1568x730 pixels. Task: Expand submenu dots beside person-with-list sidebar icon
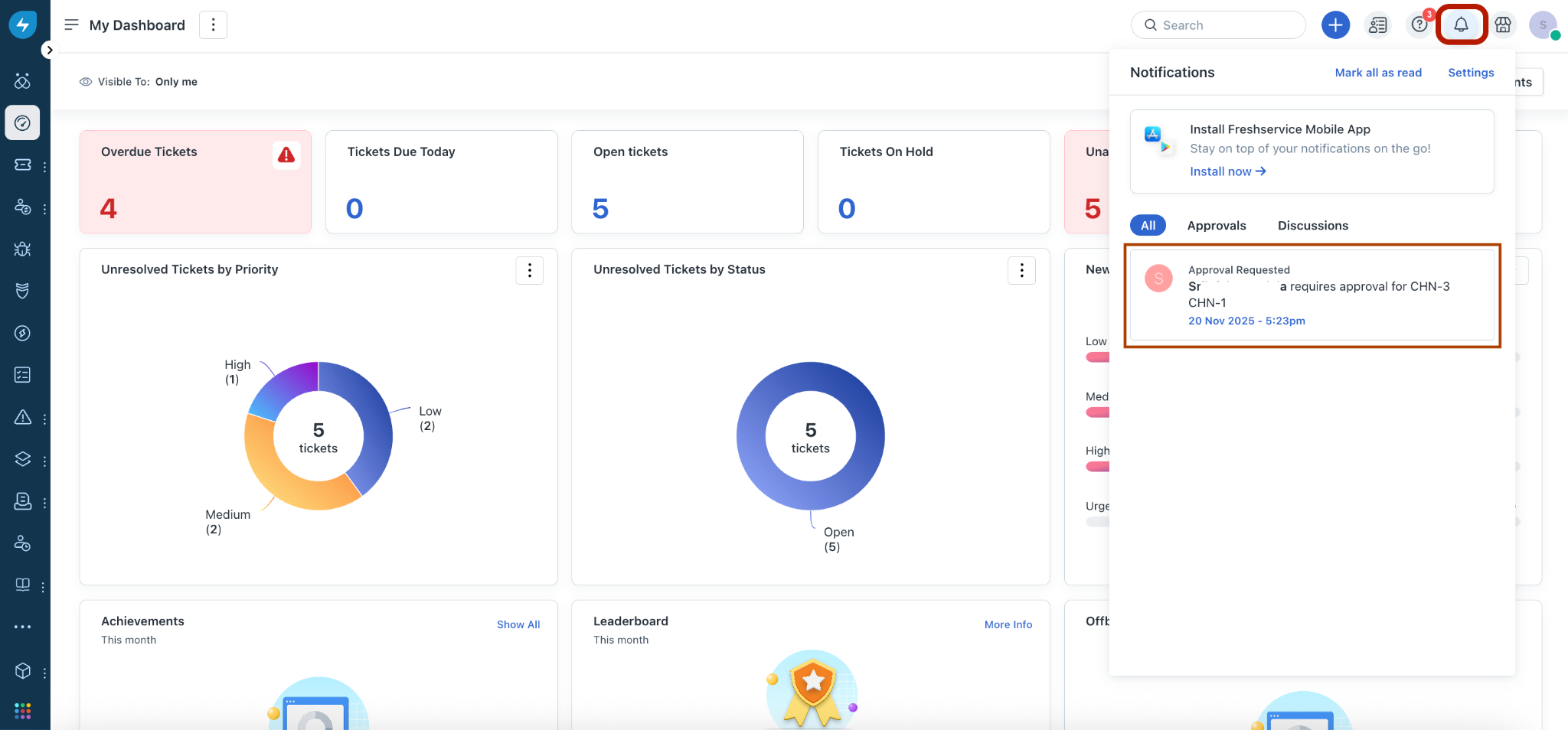(x=44, y=209)
